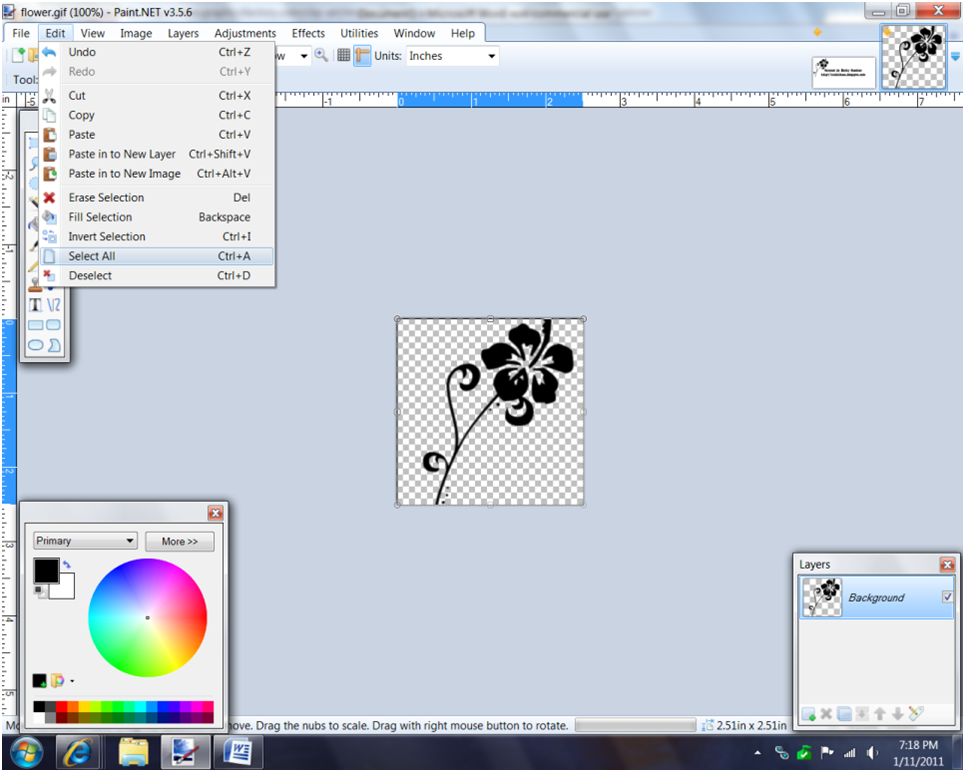Select the Ellipse shape tool
The height and width of the screenshot is (772, 965).
pos(36,344)
